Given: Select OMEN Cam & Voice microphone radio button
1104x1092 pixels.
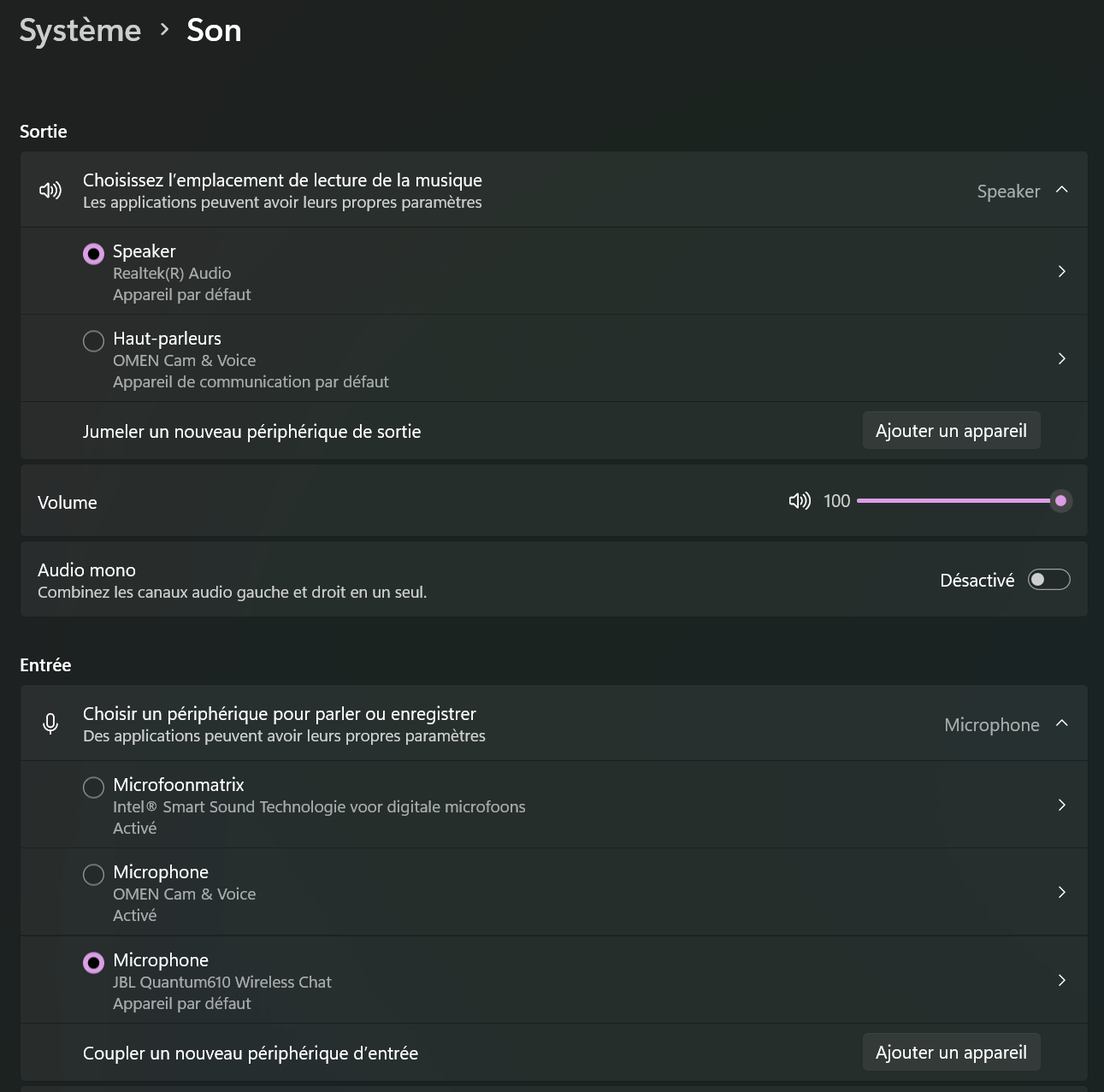Looking at the screenshot, I should click(93, 875).
